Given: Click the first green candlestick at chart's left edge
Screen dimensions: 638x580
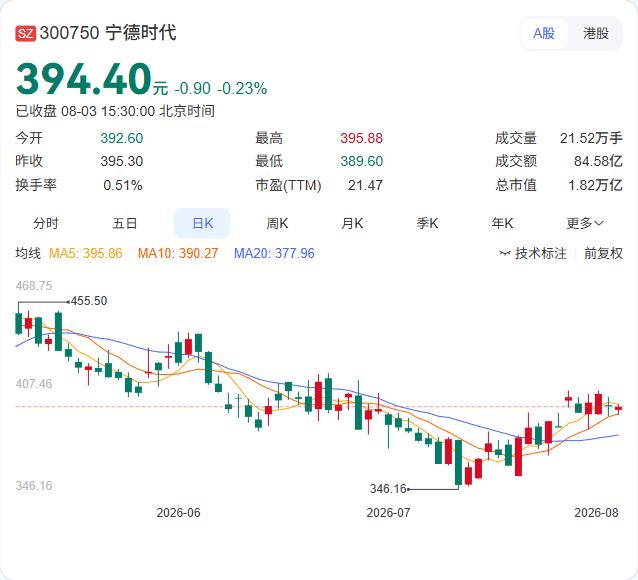Looking at the screenshot, I should 19,323.
